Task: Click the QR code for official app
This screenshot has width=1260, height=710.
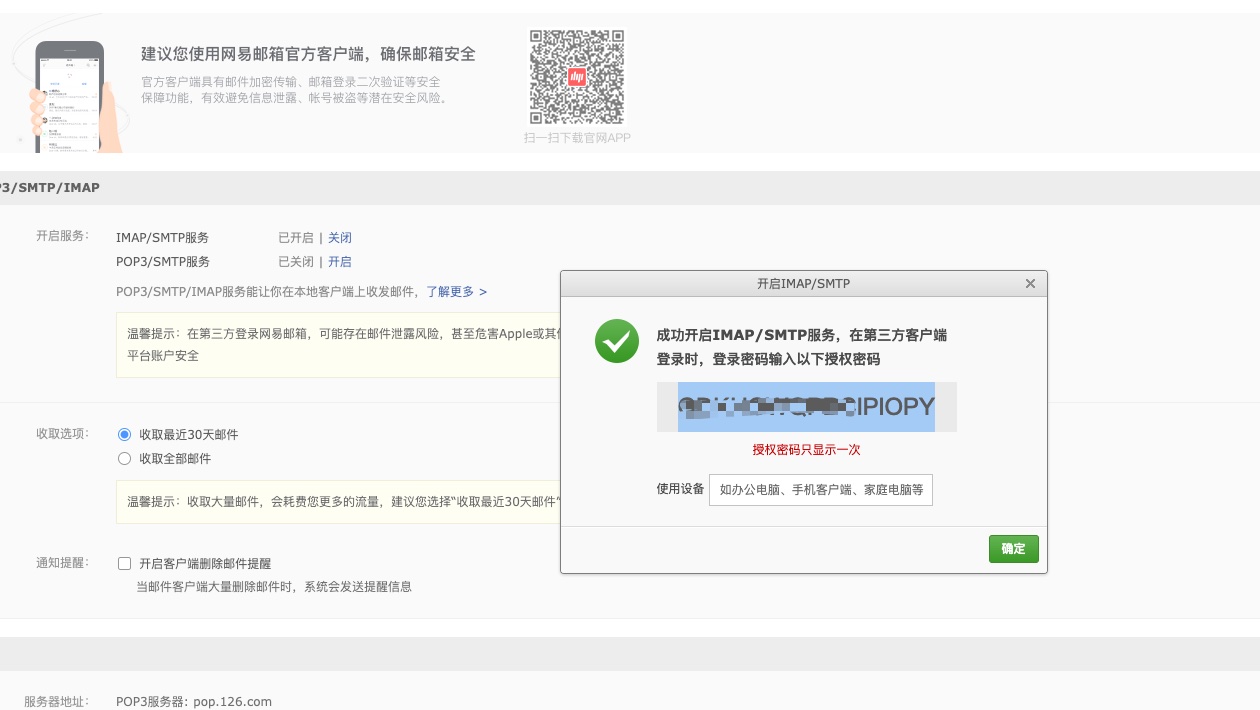Action: [577, 77]
